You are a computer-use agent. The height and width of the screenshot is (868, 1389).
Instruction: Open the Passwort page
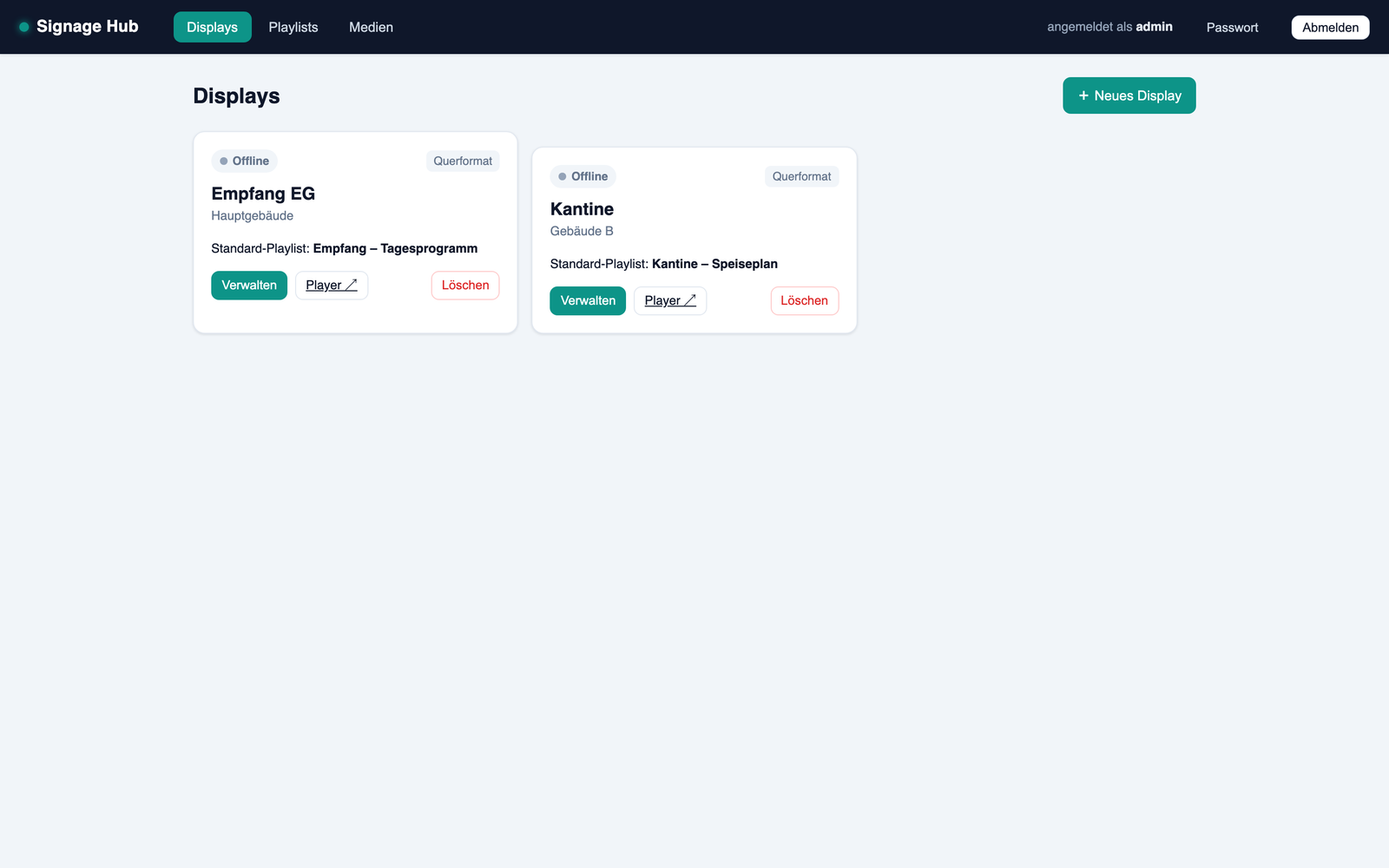coord(1232,27)
